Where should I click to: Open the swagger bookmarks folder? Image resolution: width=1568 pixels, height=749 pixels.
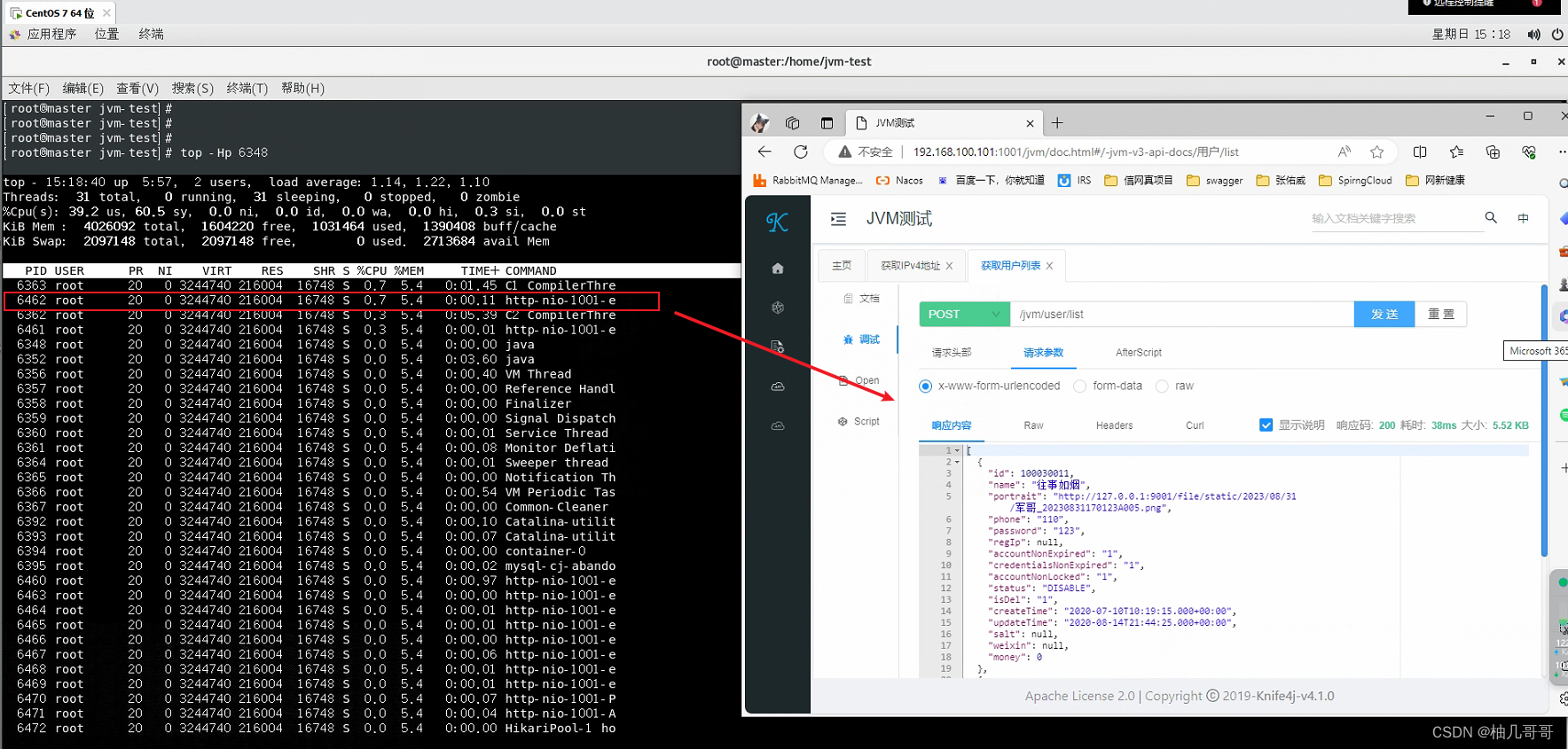[x=1214, y=180]
